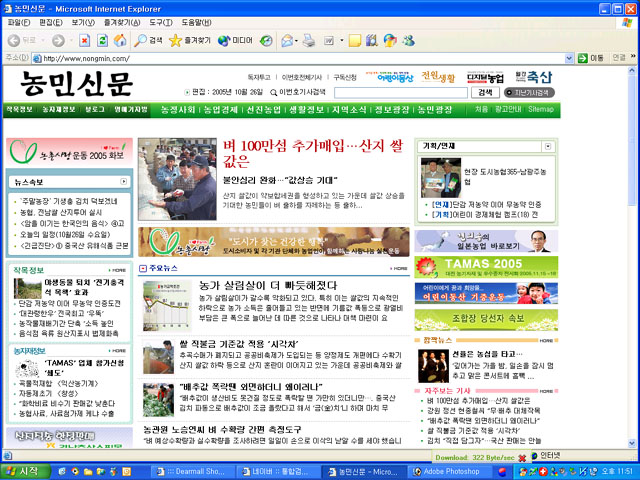Screen dimensions: 640x480
Task: Open the Mail envelope toolbar icon
Action: [287, 40]
